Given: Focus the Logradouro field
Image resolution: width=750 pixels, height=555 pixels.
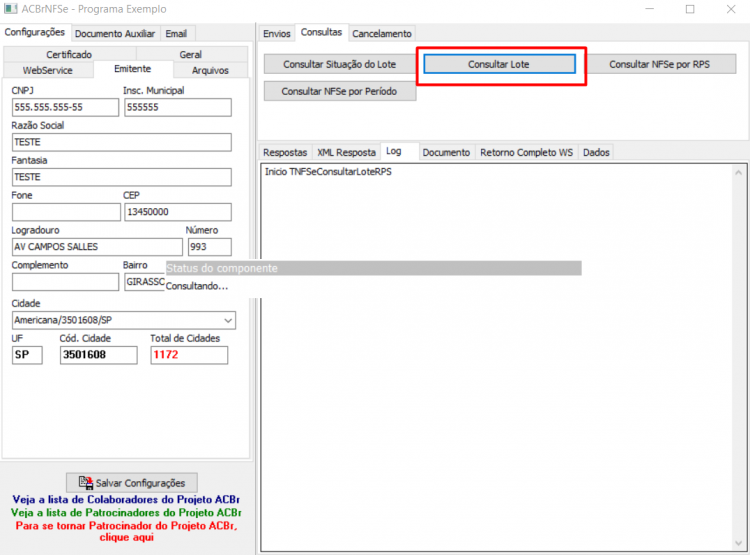Looking at the screenshot, I should (x=97, y=247).
